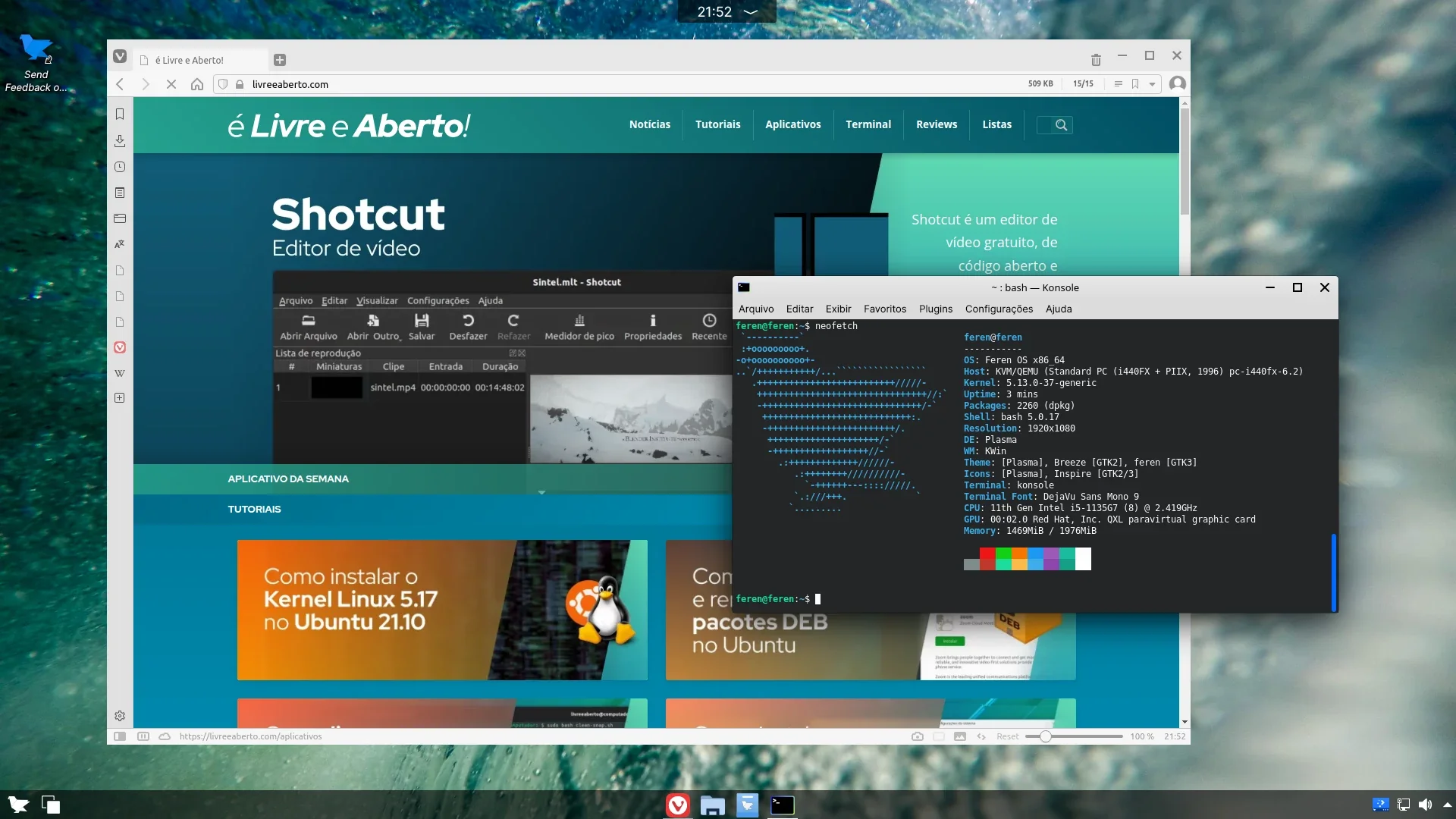Open the Terminal site menu
This screenshot has width=1456, height=819.
click(x=868, y=124)
